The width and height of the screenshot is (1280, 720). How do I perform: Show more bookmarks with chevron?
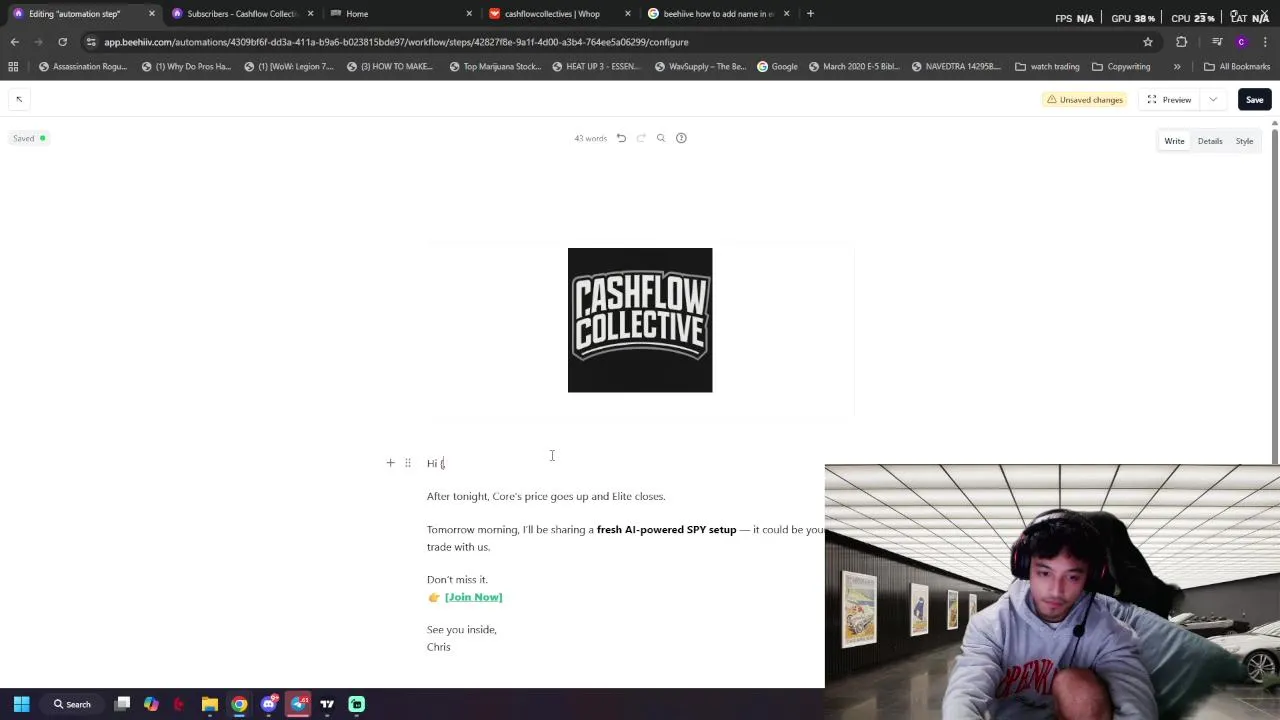tap(1176, 66)
